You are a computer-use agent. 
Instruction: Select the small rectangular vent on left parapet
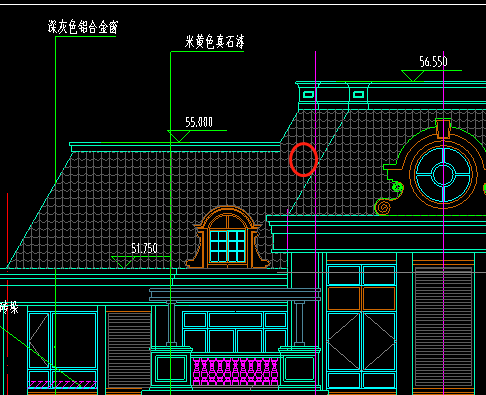(308, 95)
